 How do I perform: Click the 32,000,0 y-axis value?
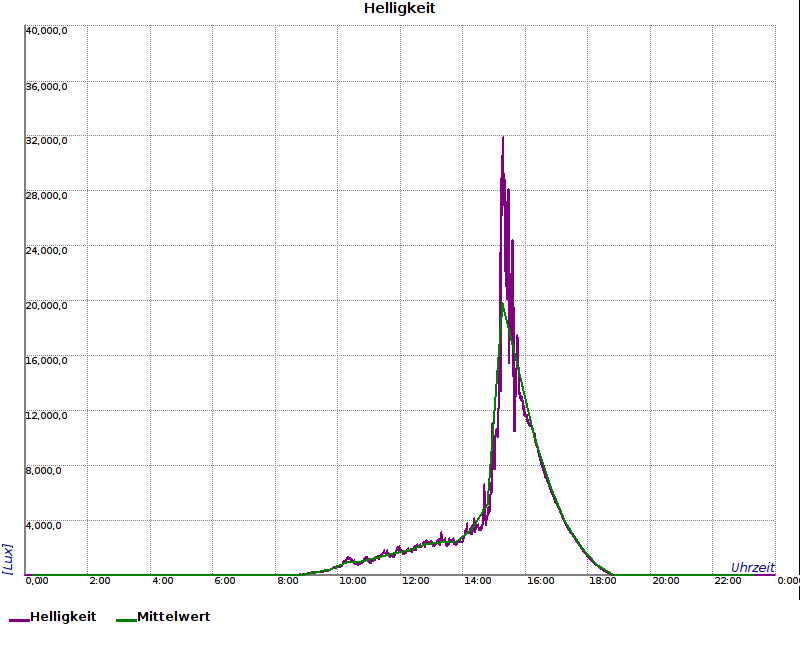click(x=46, y=141)
